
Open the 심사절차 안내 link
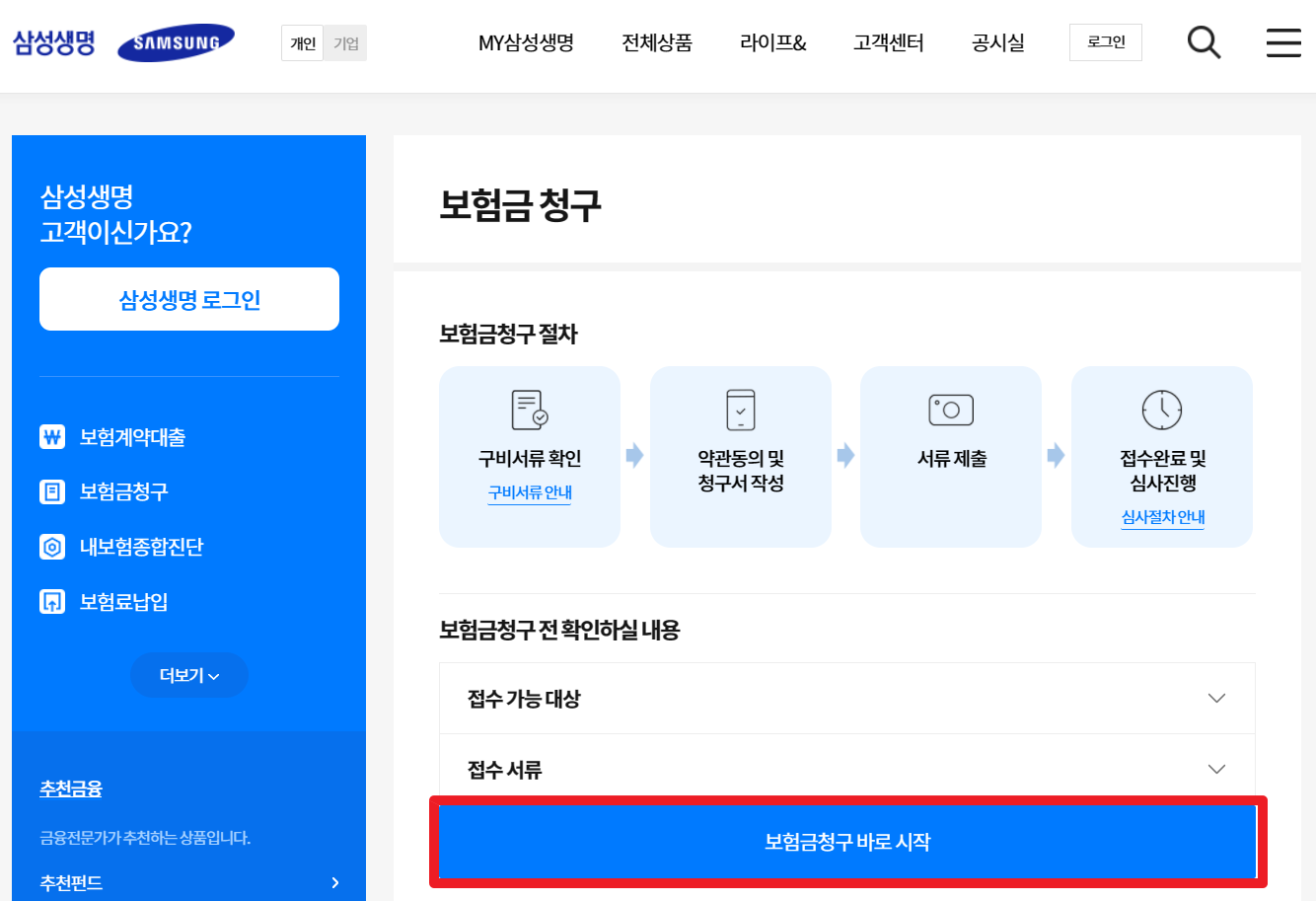point(1162,517)
